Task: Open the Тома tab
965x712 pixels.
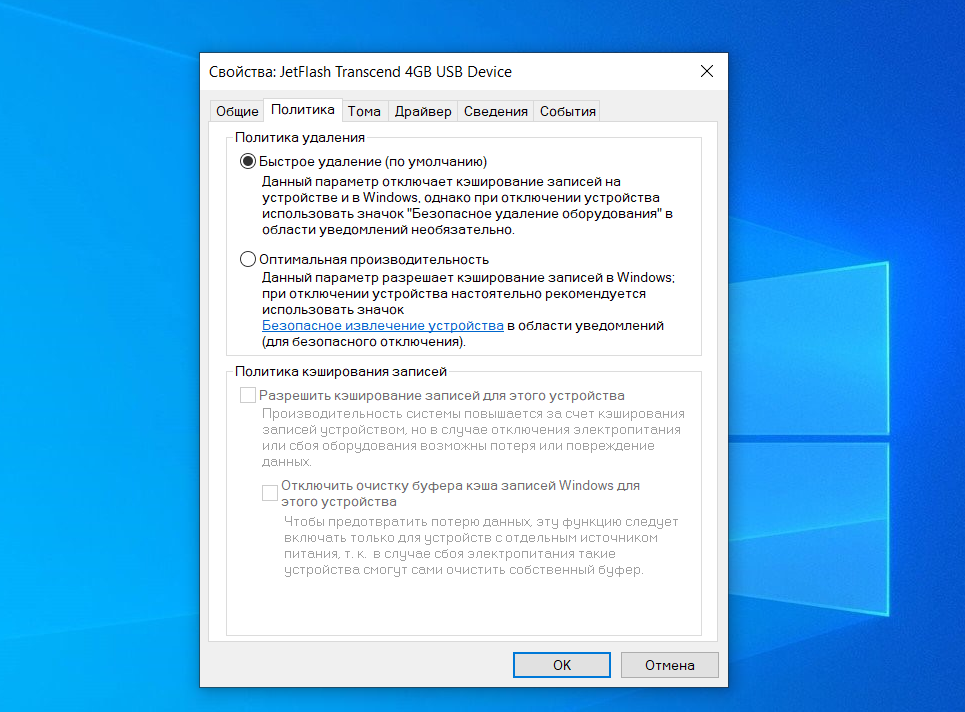Action: (x=364, y=111)
